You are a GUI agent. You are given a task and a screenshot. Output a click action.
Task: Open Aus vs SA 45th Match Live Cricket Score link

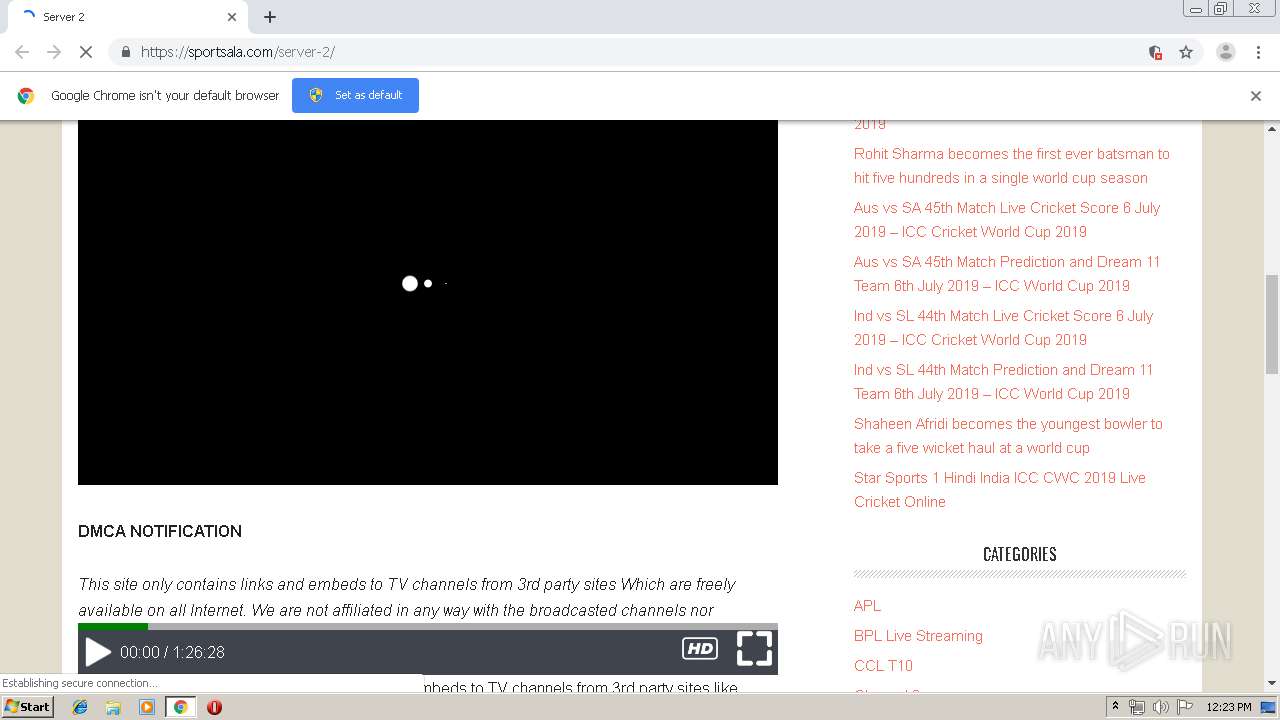[1007, 220]
